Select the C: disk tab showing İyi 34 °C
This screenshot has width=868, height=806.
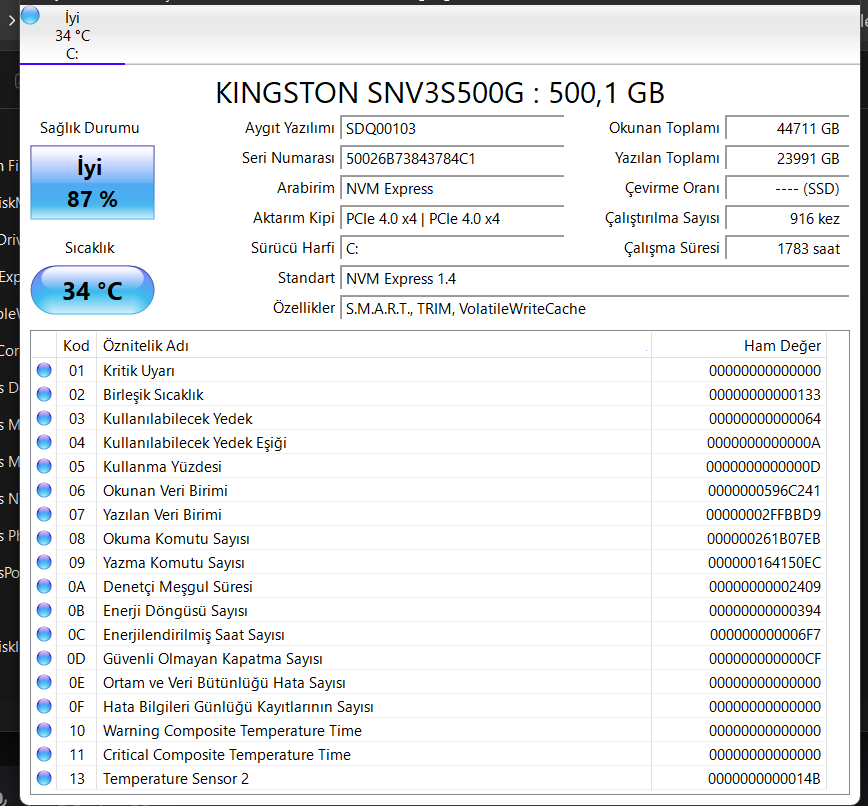tap(73, 35)
